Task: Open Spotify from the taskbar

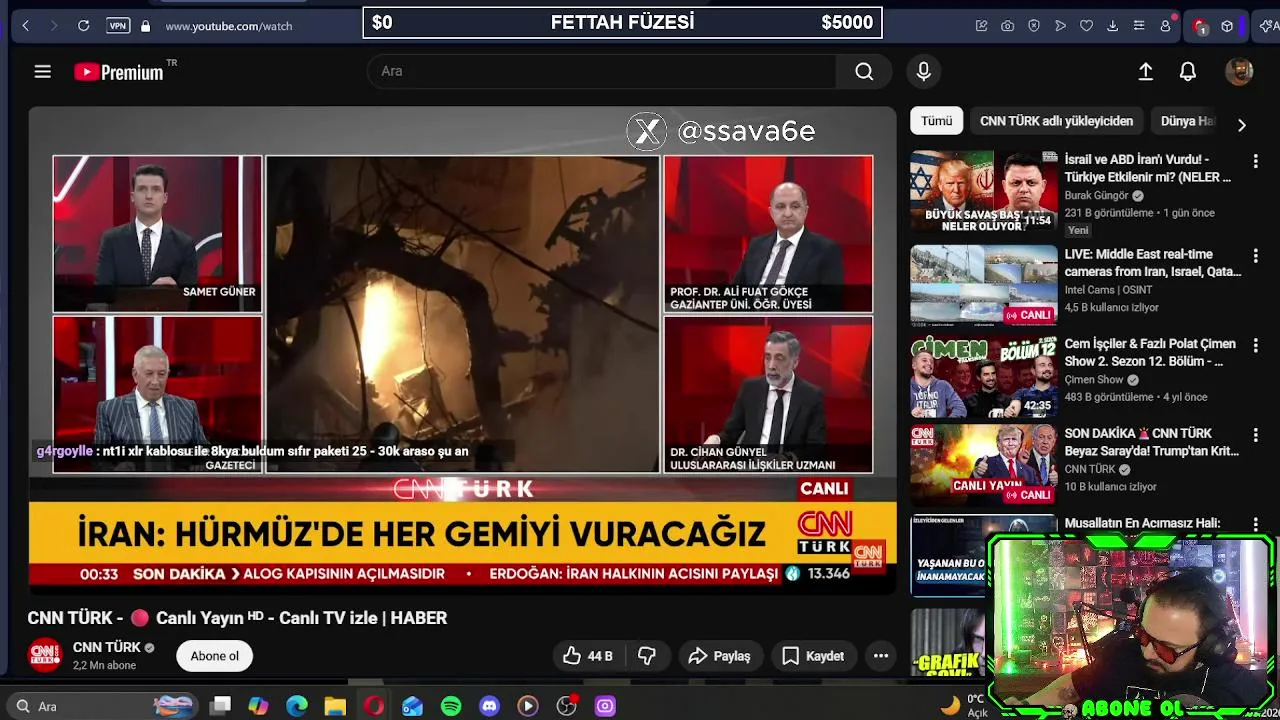Action: [451, 706]
